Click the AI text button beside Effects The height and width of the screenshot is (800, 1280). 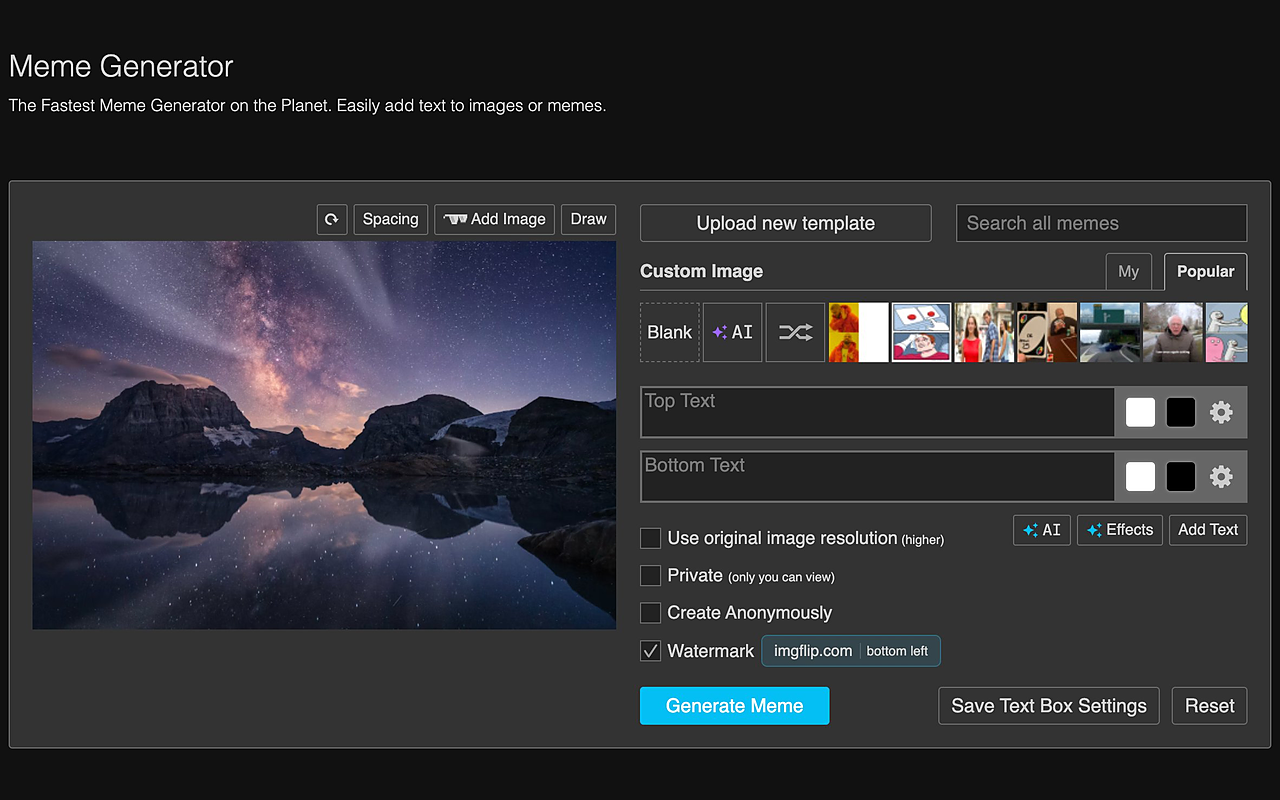pos(1042,530)
